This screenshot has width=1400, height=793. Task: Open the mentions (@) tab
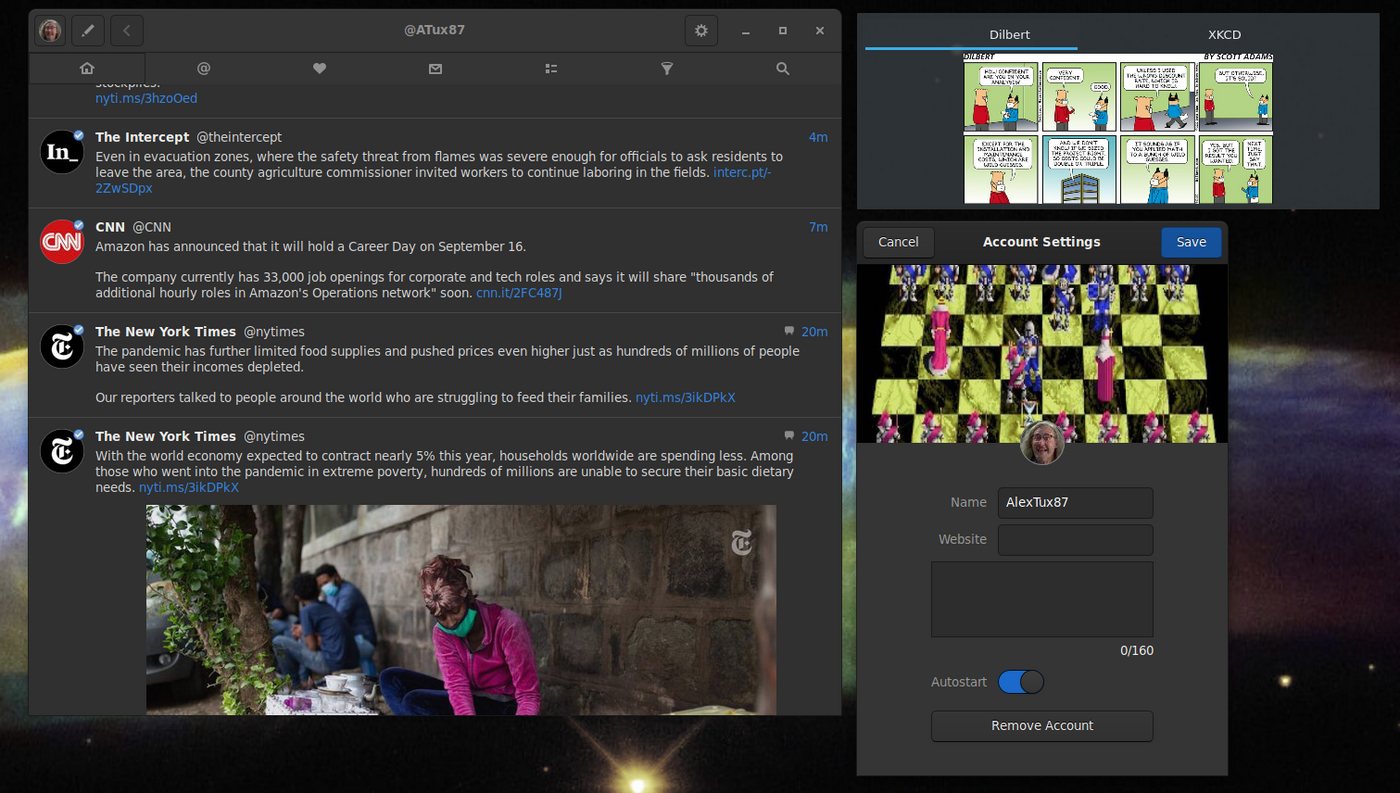point(203,69)
